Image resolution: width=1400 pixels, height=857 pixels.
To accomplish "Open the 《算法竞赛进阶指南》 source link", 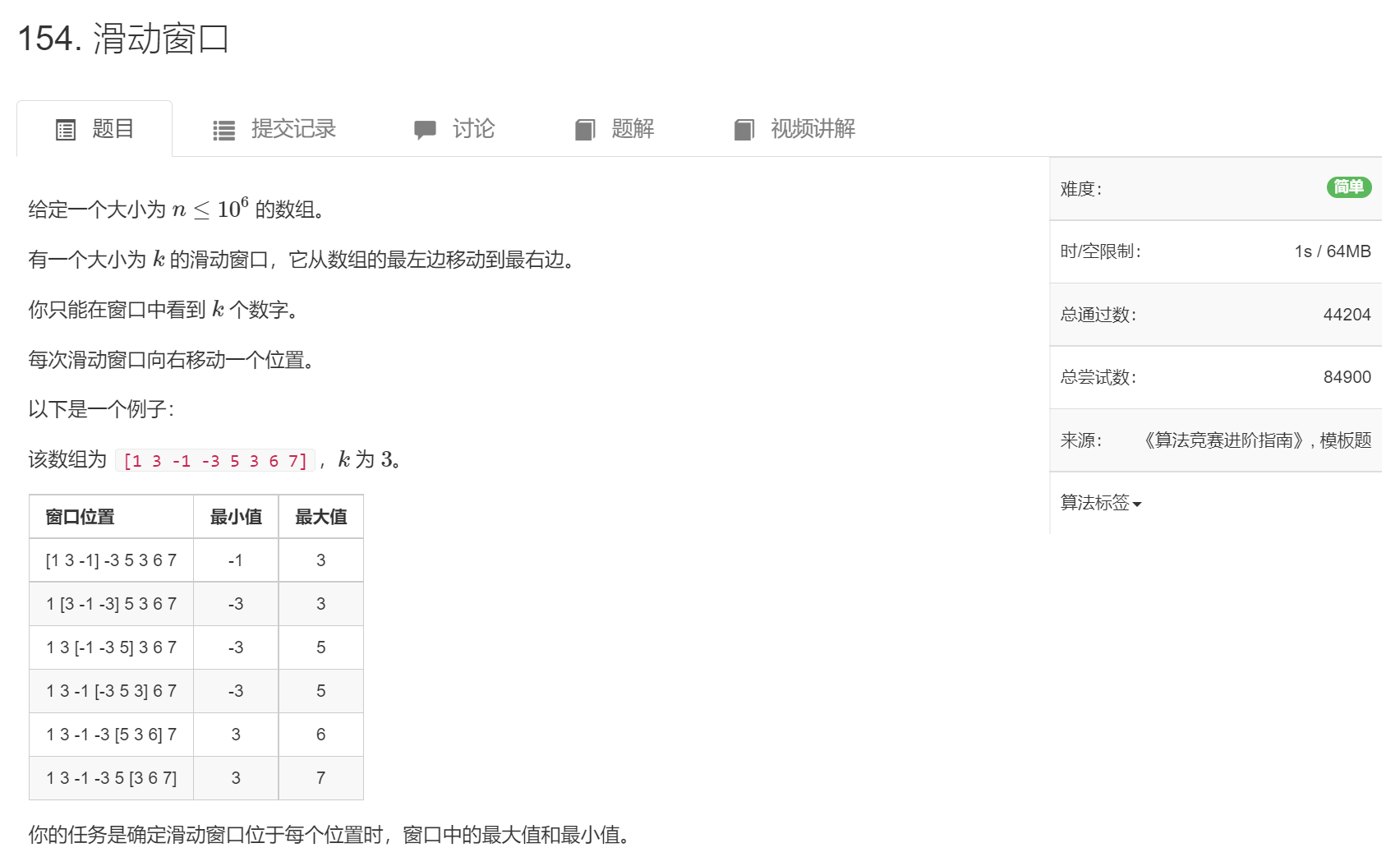I will (1224, 440).
